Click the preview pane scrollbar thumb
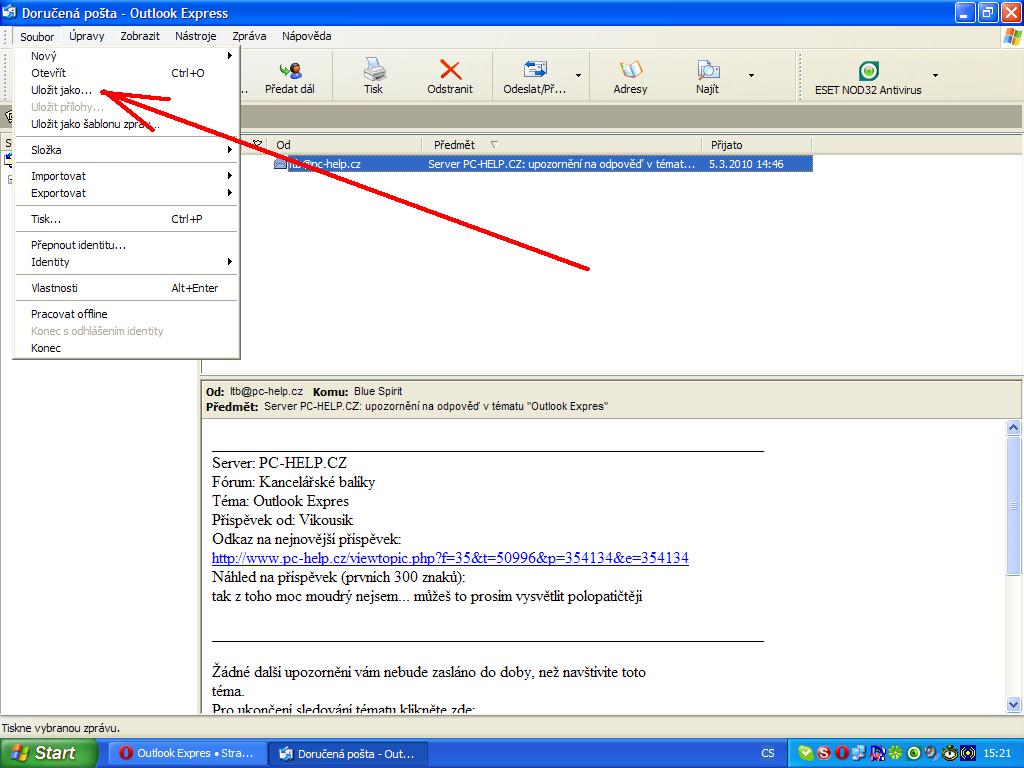 pyautogui.click(x=1014, y=506)
